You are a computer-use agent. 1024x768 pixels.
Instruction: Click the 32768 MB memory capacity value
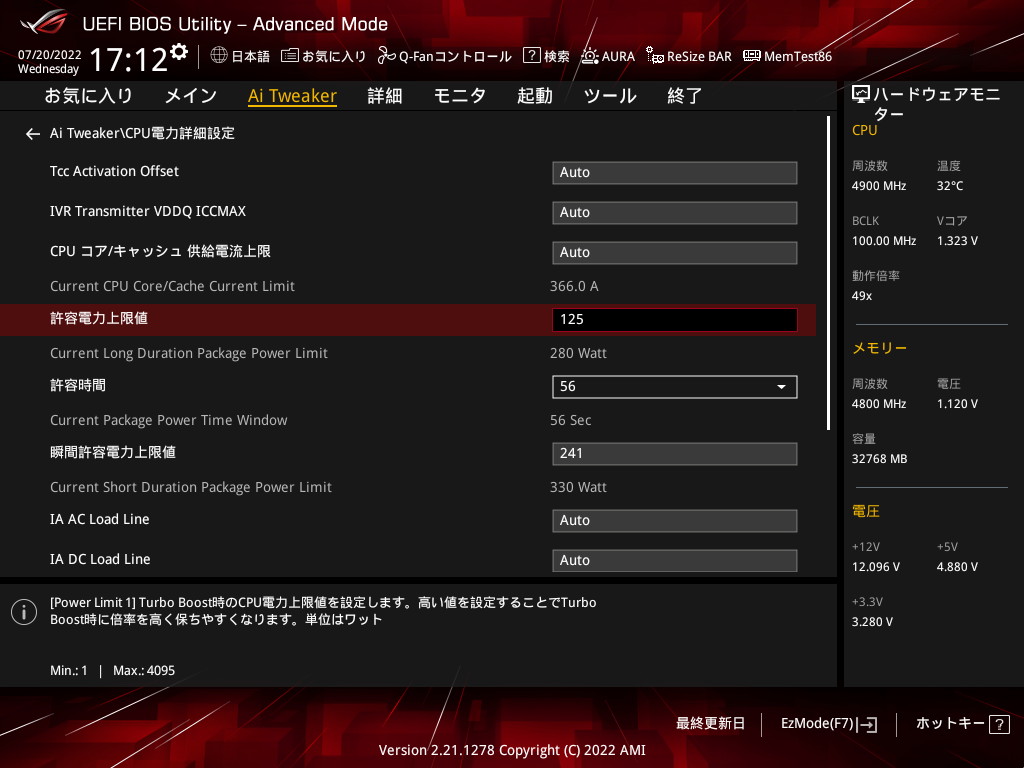coord(879,459)
